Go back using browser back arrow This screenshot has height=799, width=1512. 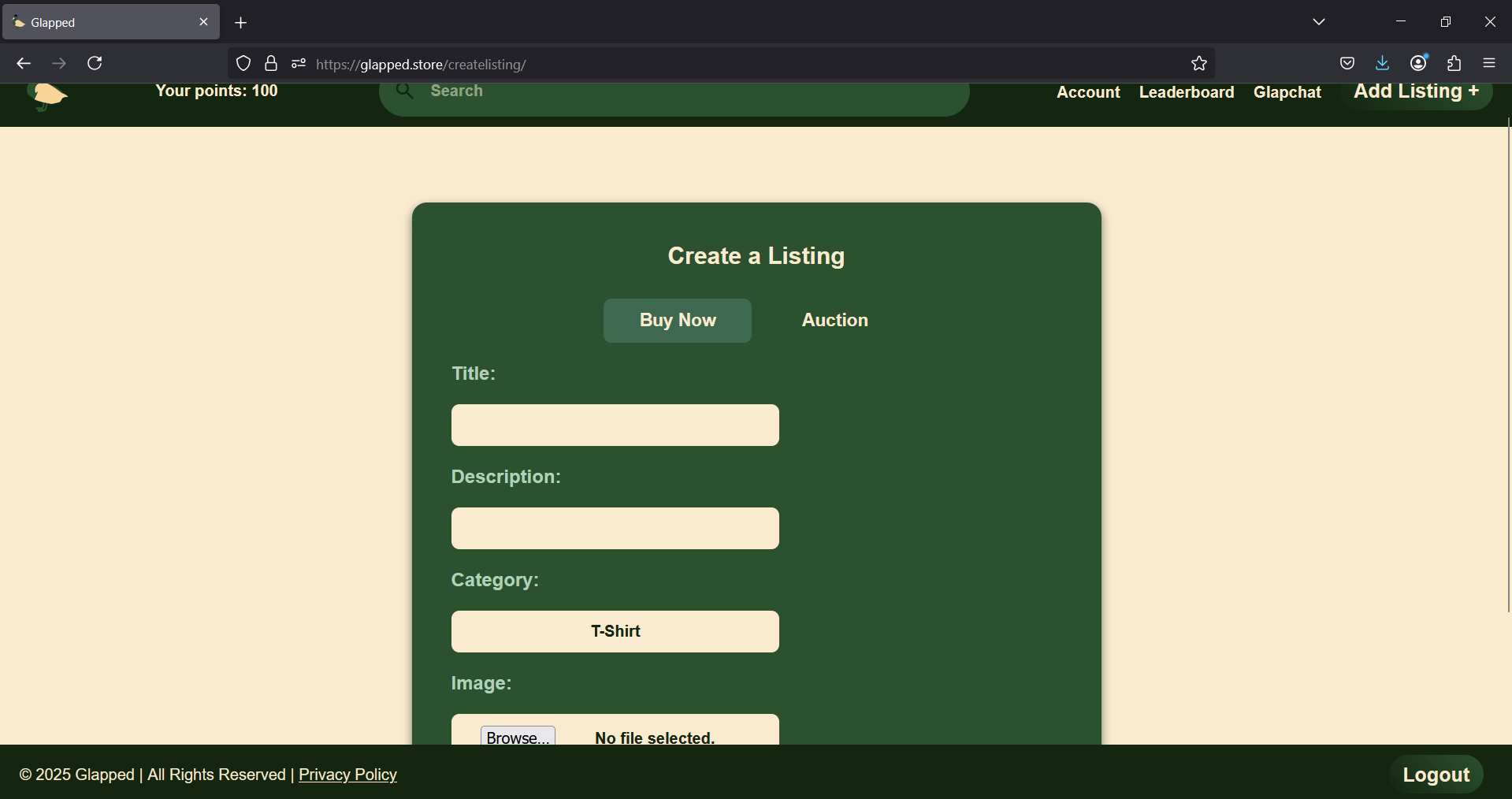[24, 64]
